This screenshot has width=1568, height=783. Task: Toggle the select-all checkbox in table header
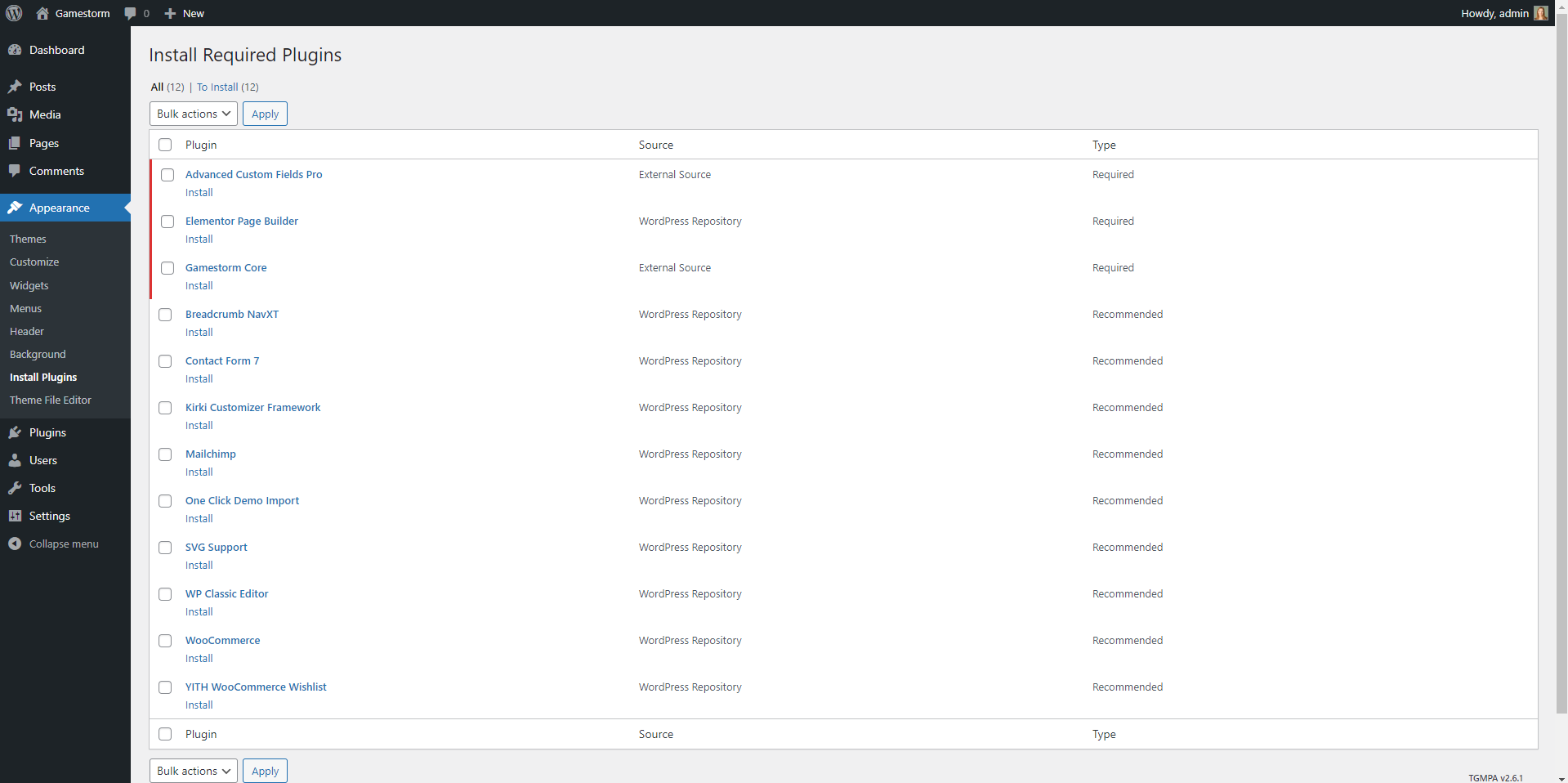click(x=165, y=145)
